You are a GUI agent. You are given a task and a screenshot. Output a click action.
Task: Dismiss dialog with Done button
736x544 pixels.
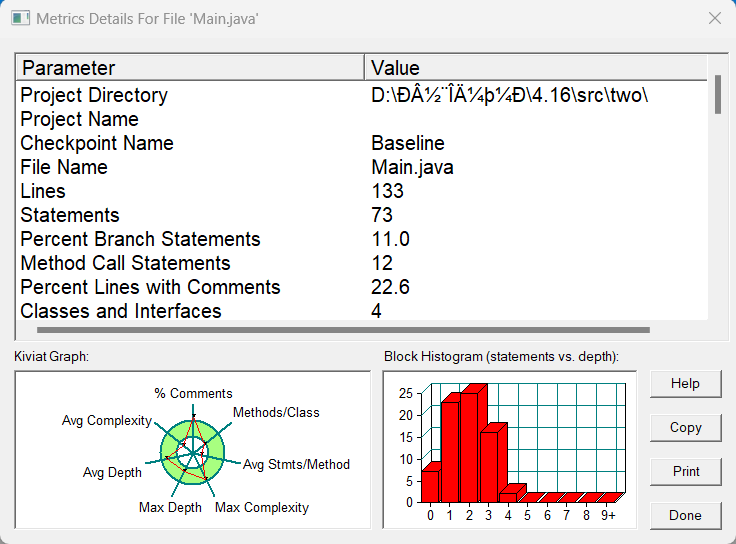coord(685,515)
